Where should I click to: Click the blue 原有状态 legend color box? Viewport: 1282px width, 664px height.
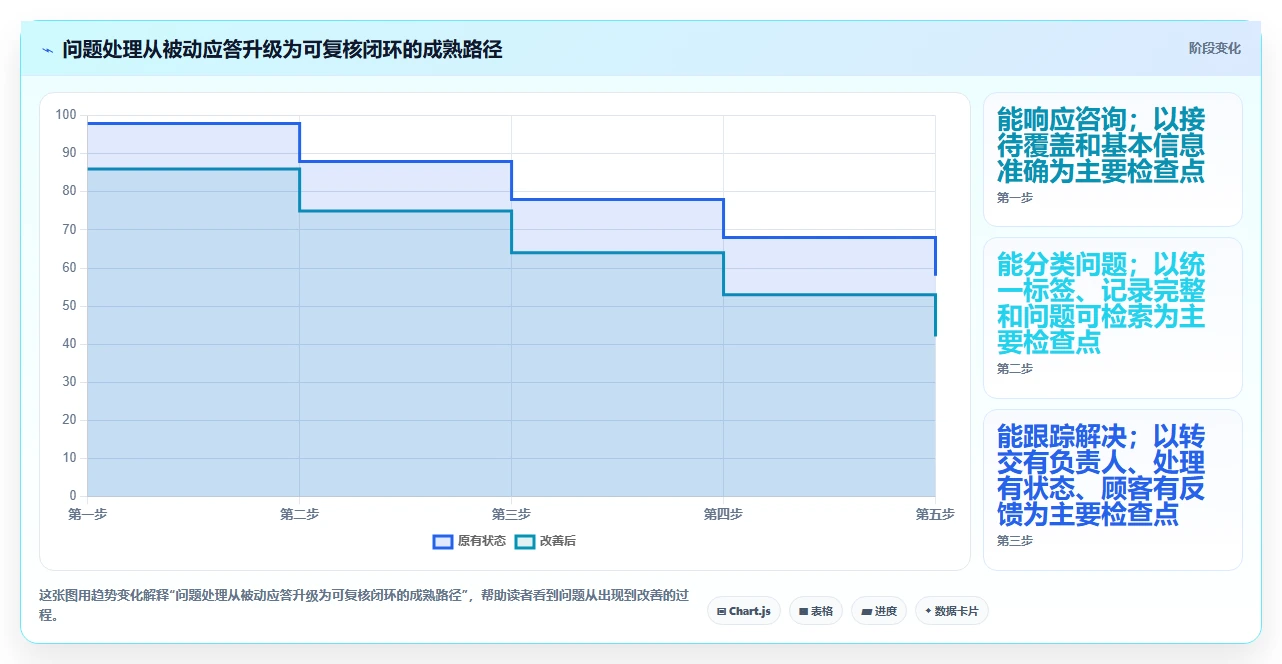tap(443, 541)
